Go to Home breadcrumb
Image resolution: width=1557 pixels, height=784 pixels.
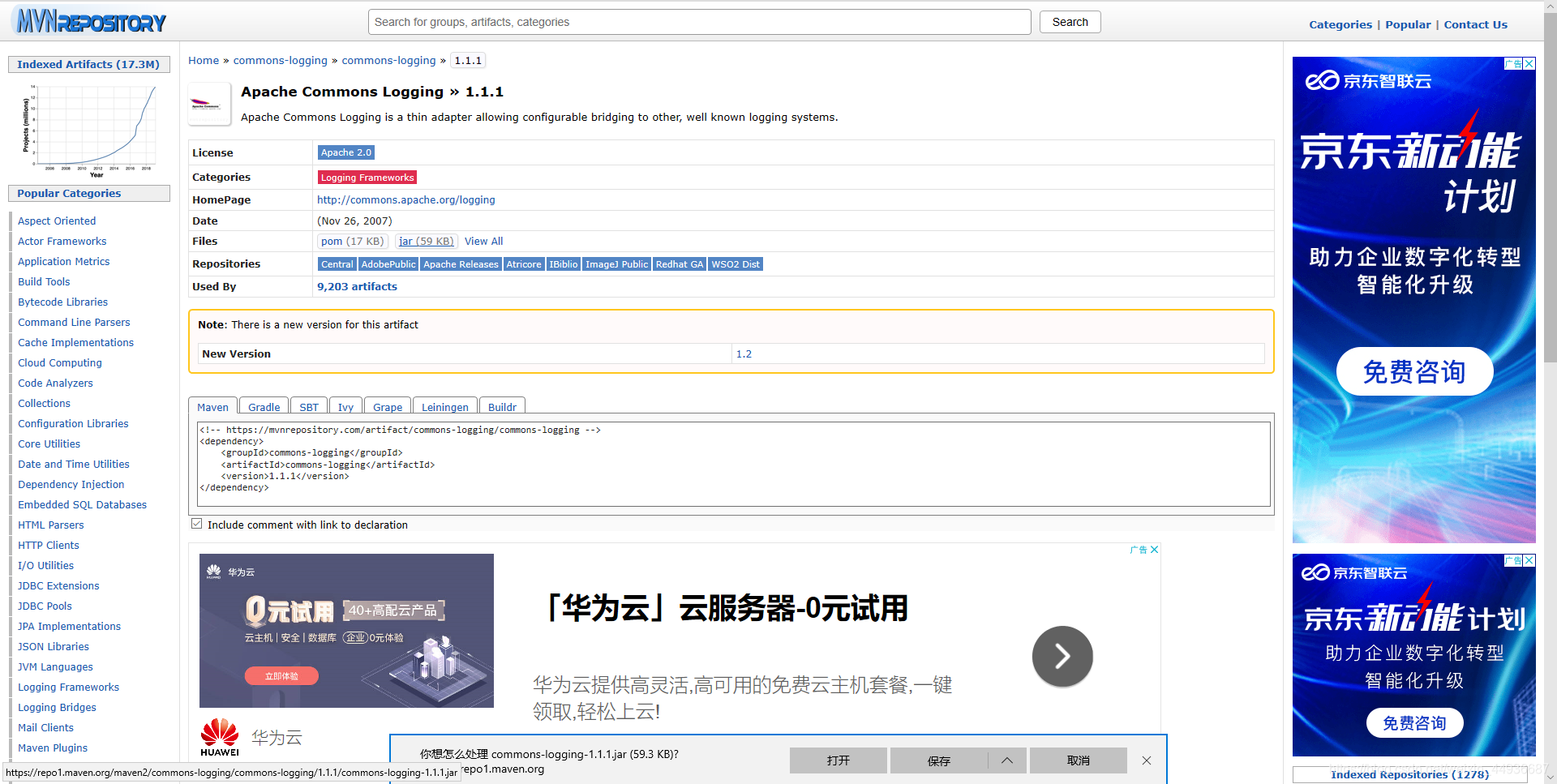pyautogui.click(x=204, y=60)
